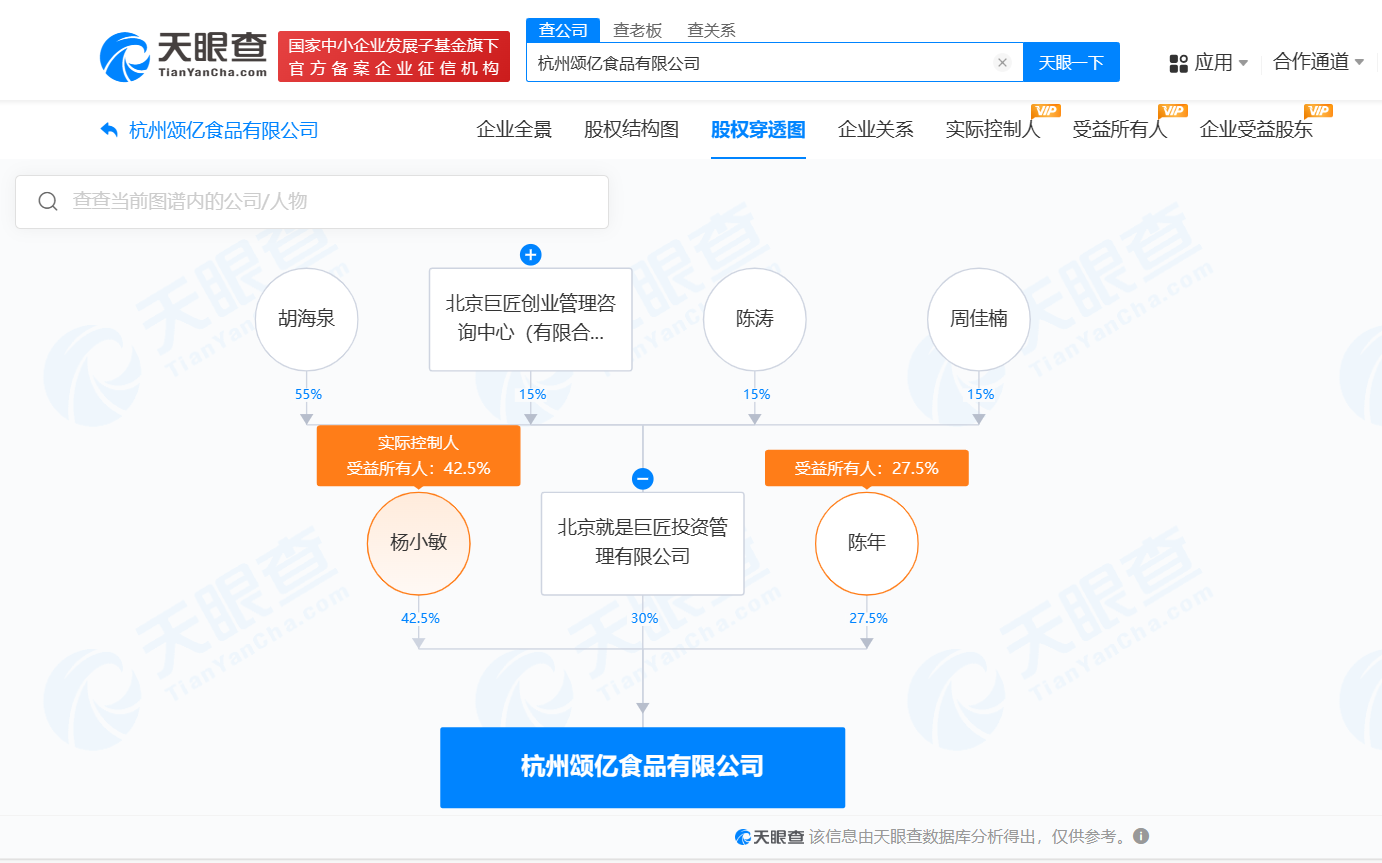1382x863 pixels.
Task: Open the 杭州颂亿食品有限公司 company link
Action: pyautogui.click(x=224, y=130)
